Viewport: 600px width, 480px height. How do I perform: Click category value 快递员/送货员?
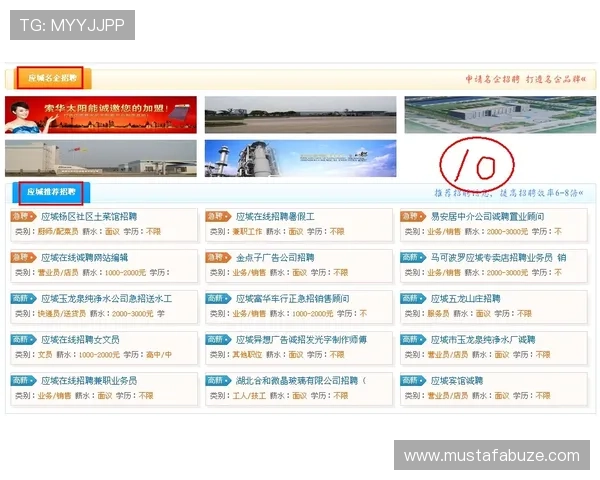pos(62,313)
